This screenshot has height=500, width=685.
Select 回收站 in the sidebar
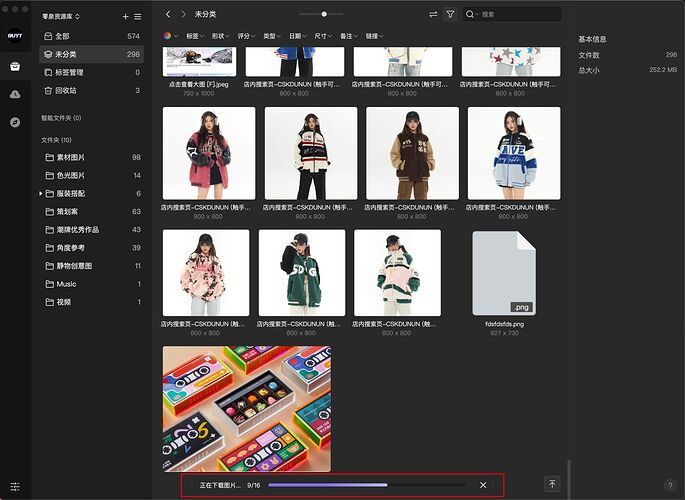tap(66, 90)
